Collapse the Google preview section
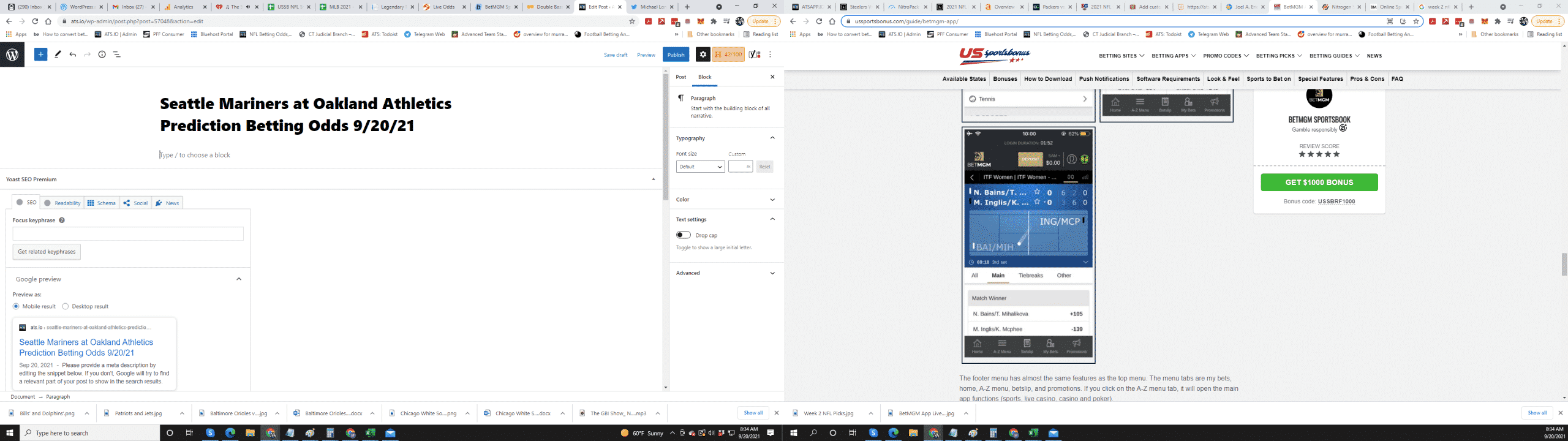Screen dimensions: 1568x441 click(239, 279)
